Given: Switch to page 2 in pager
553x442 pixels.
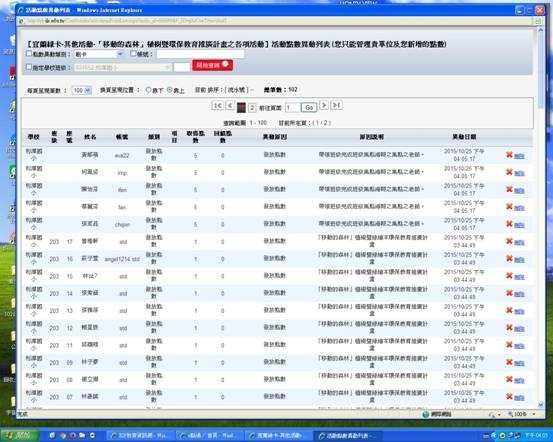Looking at the screenshot, I should (x=252, y=108).
